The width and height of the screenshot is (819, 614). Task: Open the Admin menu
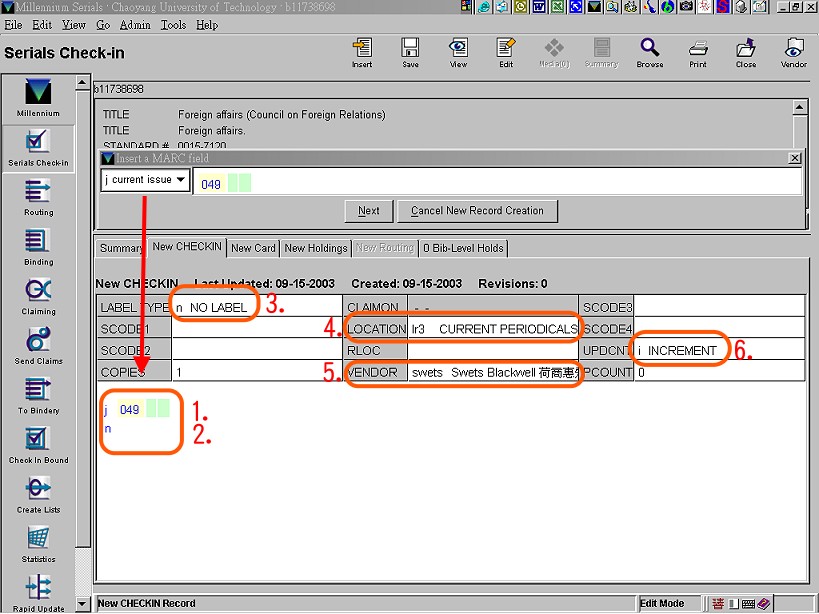(135, 25)
